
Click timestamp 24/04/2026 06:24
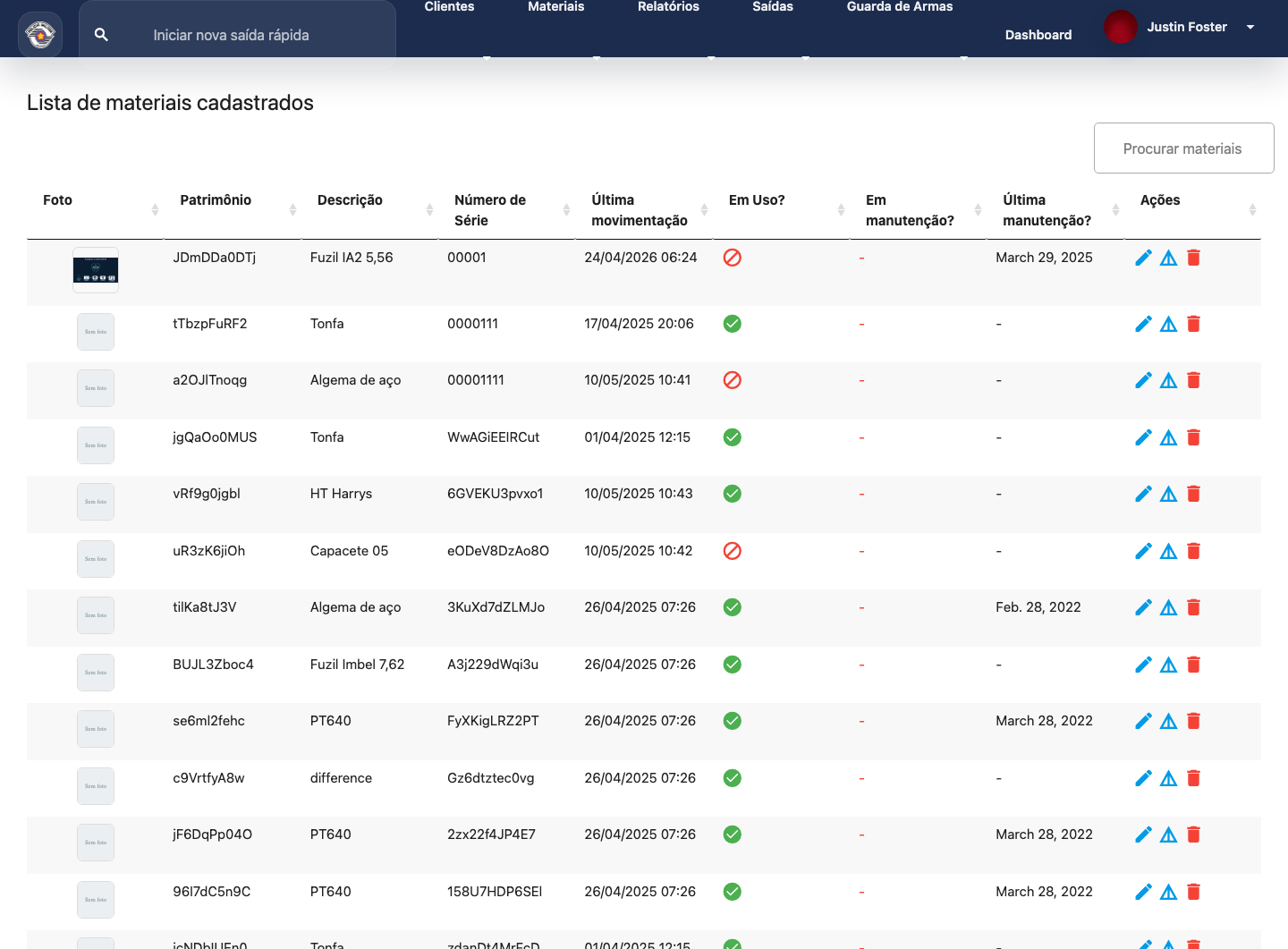pos(640,258)
